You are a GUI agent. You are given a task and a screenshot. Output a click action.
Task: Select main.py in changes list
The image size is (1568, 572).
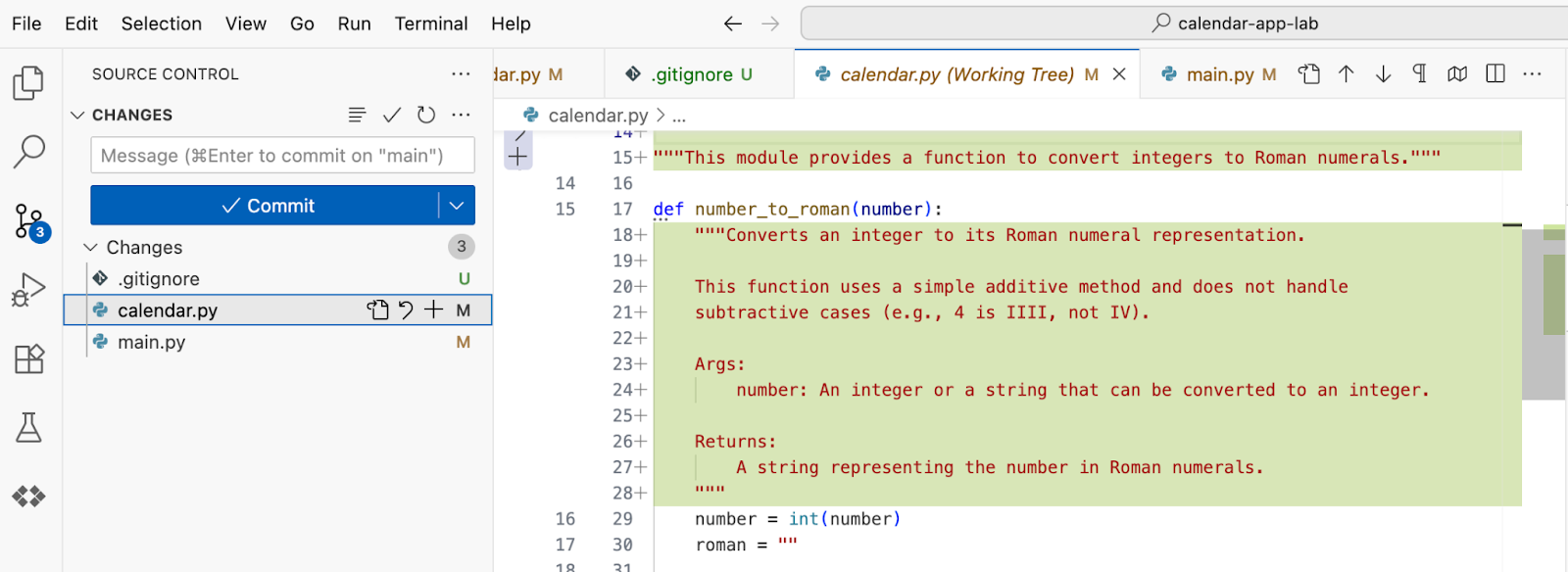(x=152, y=342)
